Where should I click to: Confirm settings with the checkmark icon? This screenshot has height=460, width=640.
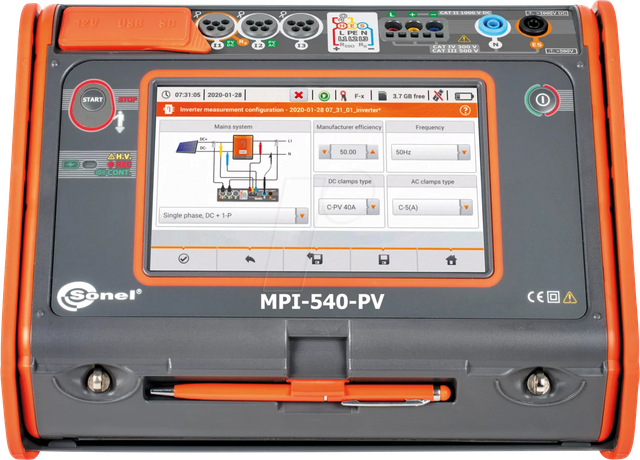(x=184, y=259)
